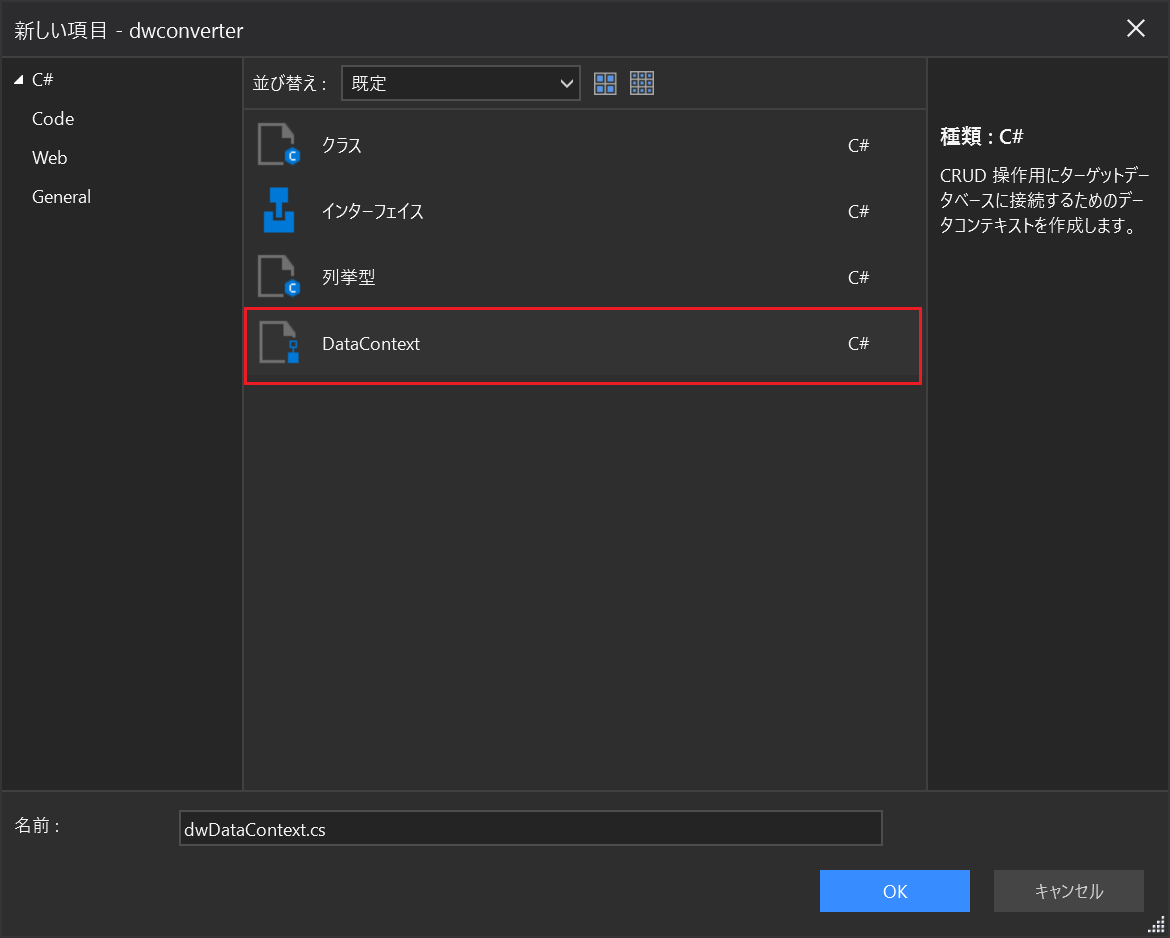The image size is (1170, 938).
Task: Click the 既定 combo box arrow
Action: 567,83
